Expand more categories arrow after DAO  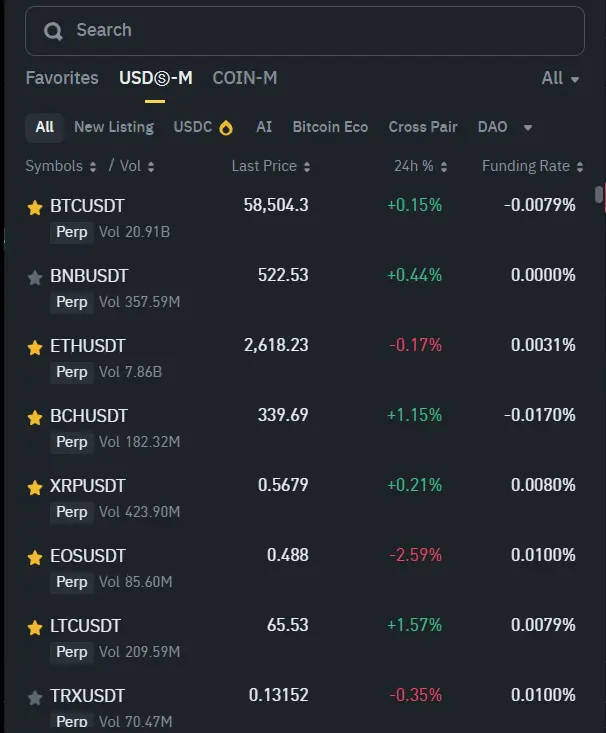coord(528,127)
